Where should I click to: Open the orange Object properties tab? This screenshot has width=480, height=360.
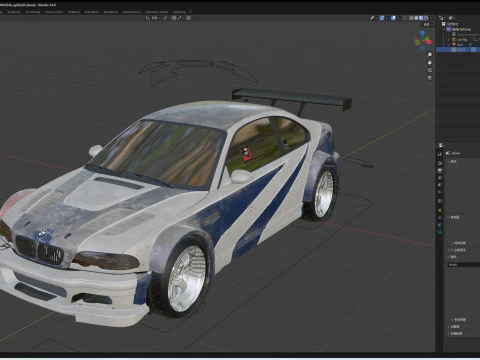(440, 210)
